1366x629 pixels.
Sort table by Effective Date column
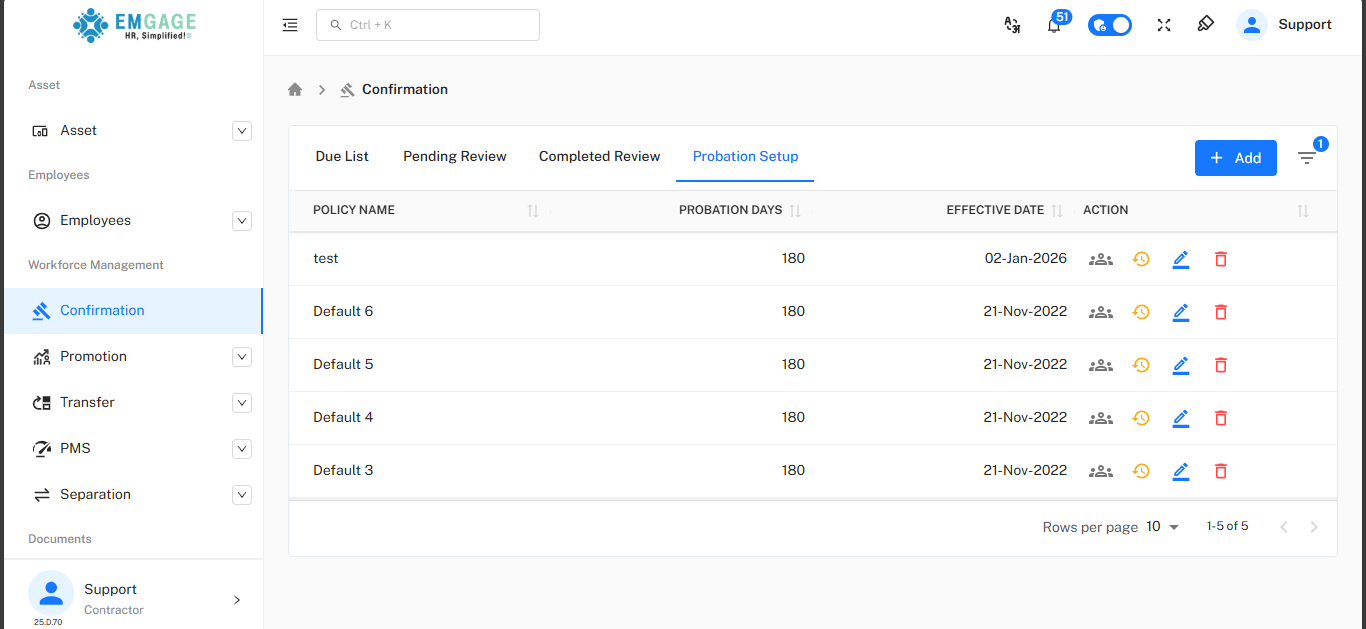(x=1059, y=210)
